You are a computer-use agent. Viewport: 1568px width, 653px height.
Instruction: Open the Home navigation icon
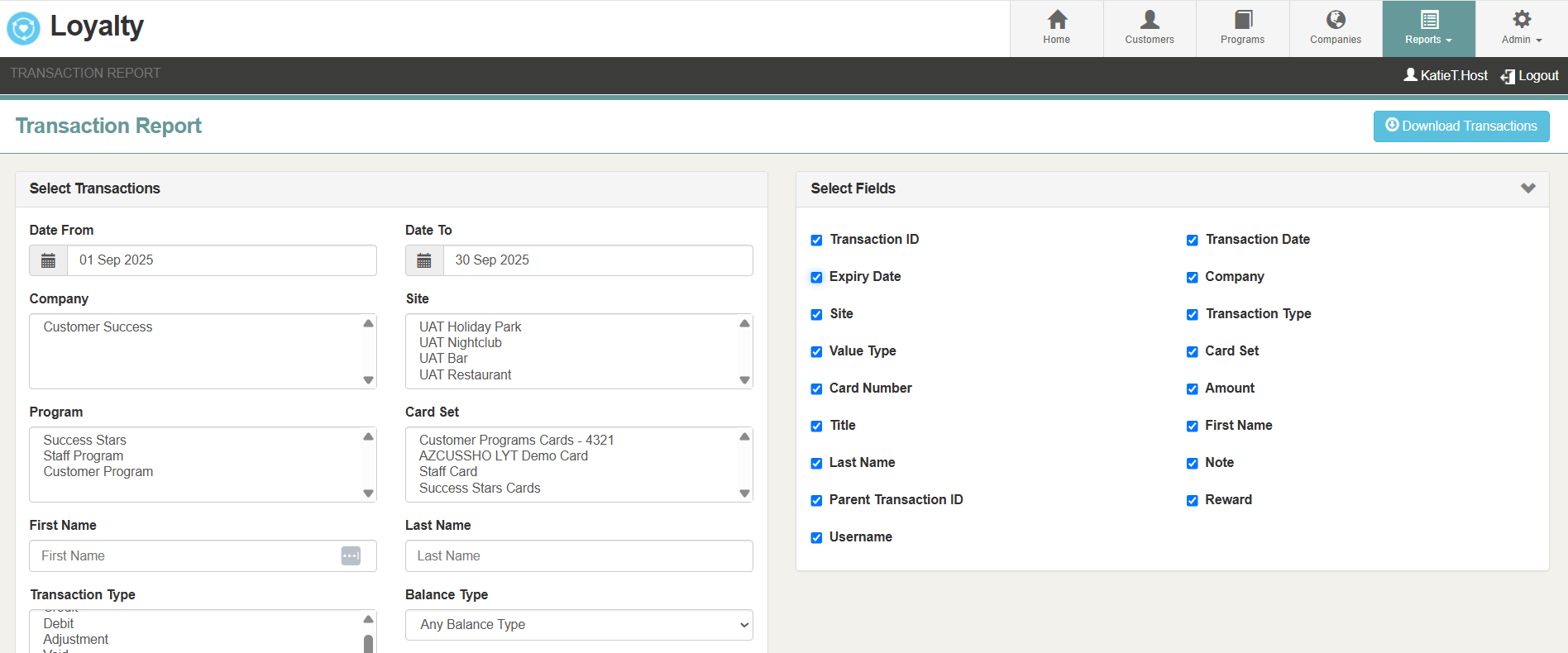click(1056, 20)
